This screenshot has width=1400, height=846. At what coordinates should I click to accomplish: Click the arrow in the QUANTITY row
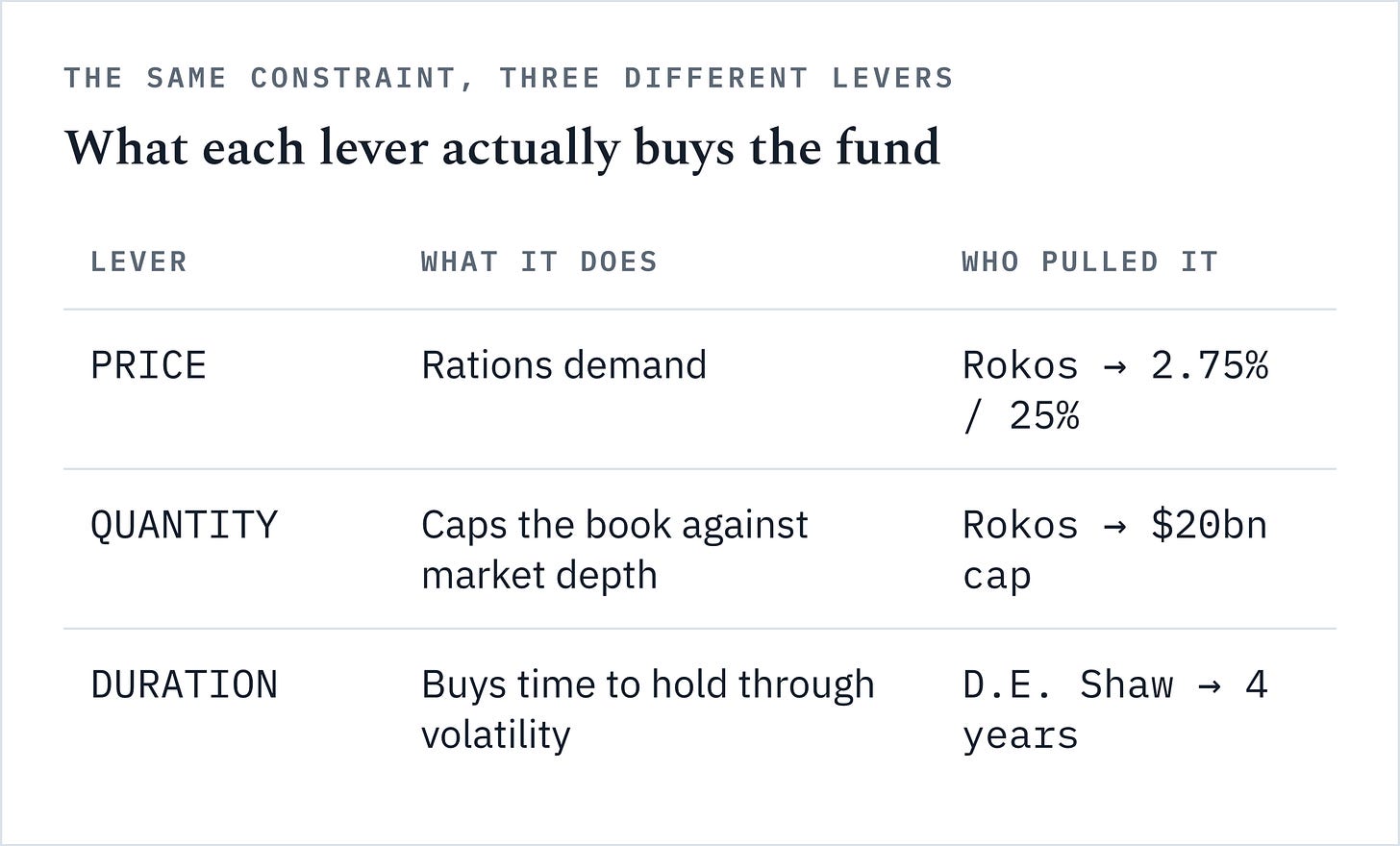1114,526
